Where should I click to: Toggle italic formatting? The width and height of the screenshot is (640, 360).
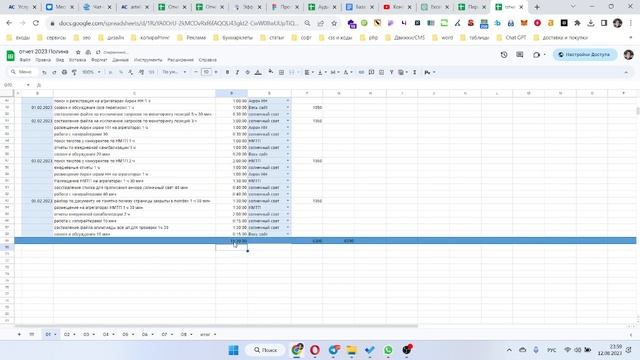237,72
